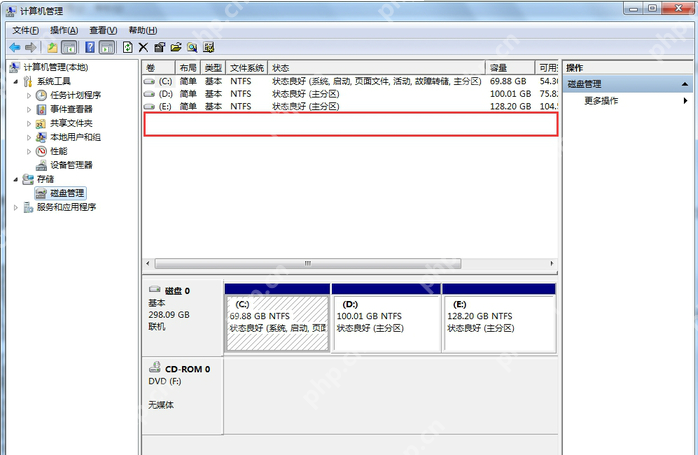Viewport: 698px width, 455px height.
Task: Click the 100.01 GB capacity cell
Action: tap(511, 94)
